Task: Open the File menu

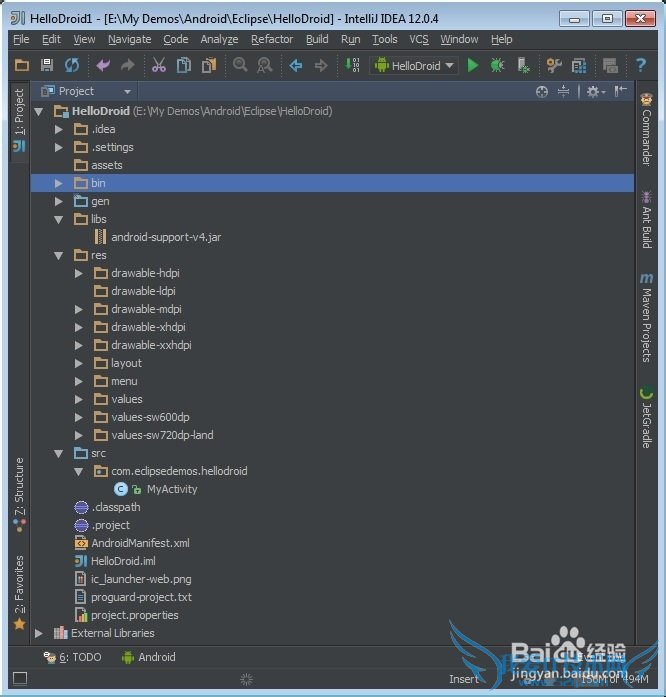Action: (x=21, y=40)
